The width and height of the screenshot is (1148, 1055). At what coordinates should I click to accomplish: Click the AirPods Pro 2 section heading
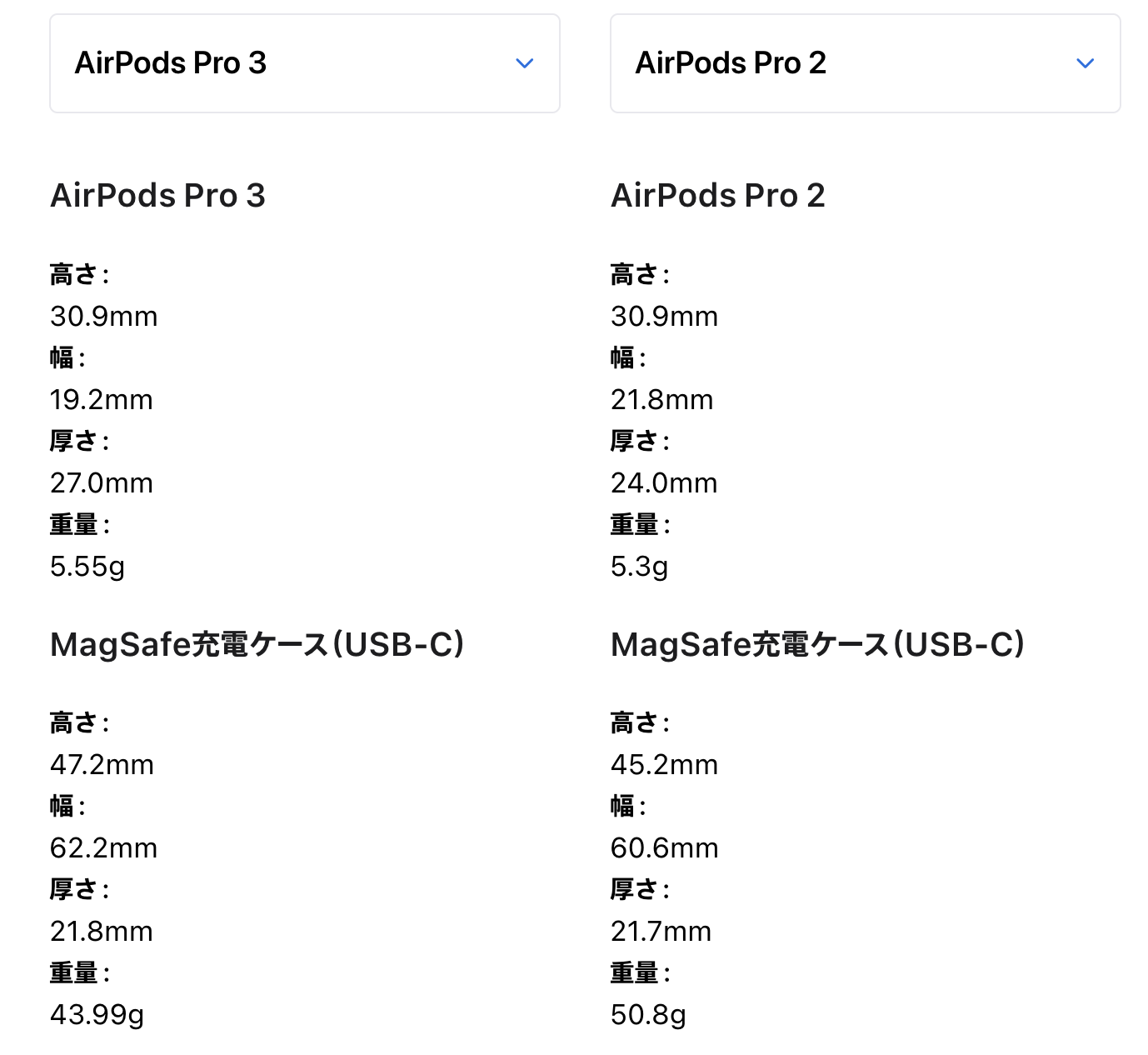717,196
